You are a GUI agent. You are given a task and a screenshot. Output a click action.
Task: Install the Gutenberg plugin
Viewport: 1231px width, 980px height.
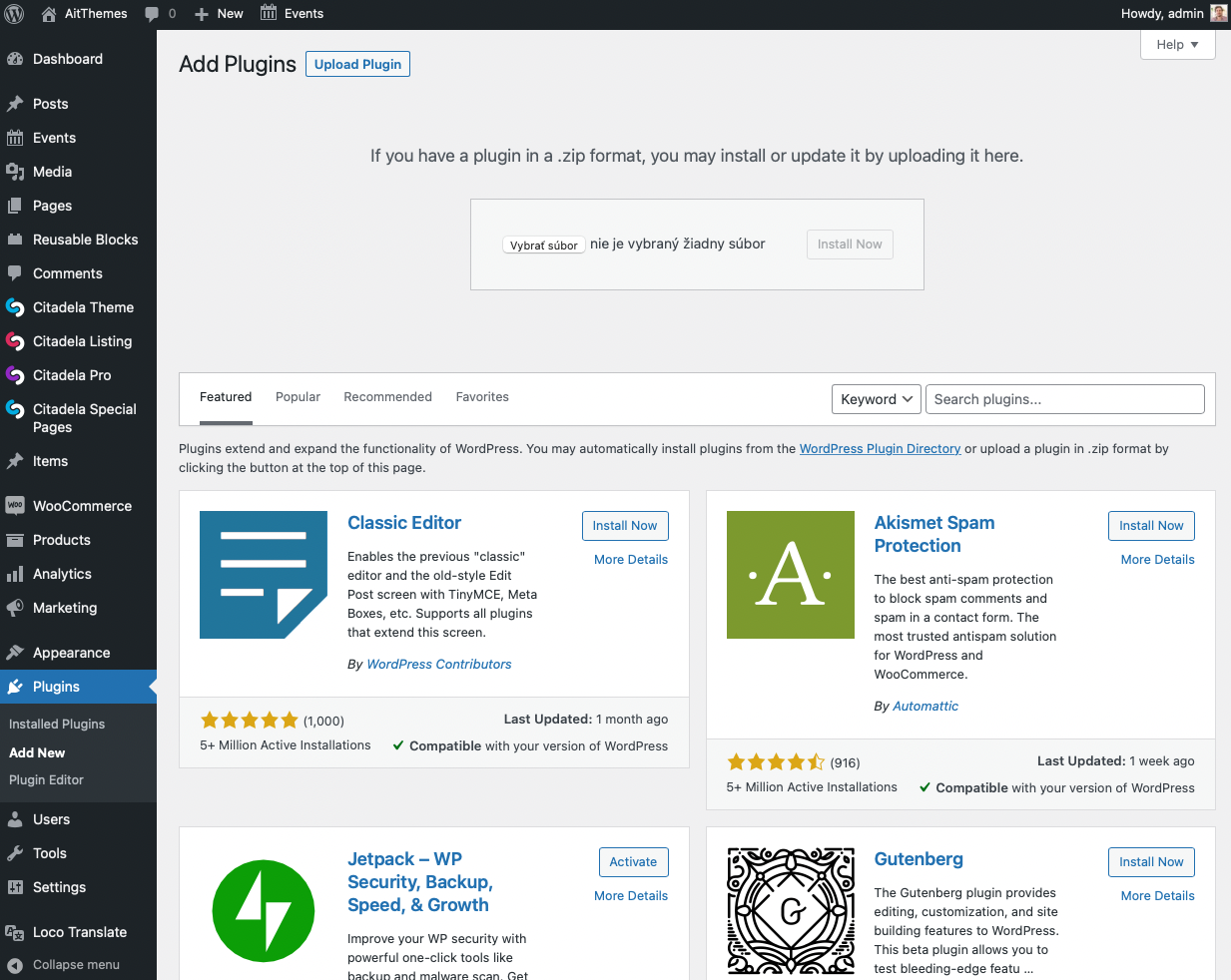click(x=1151, y=862)
